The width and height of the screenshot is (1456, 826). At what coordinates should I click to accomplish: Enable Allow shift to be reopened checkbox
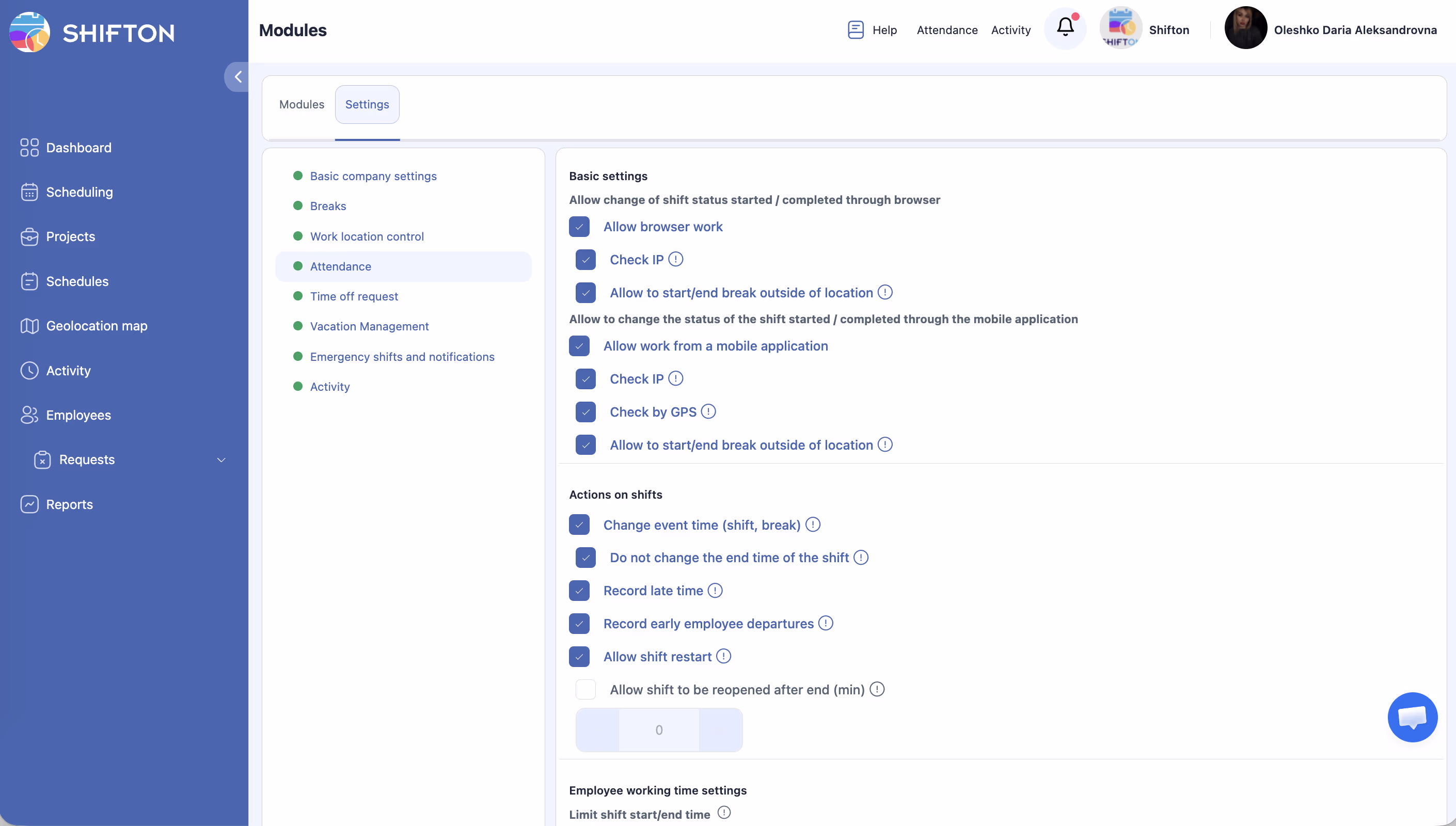point(585,690)
